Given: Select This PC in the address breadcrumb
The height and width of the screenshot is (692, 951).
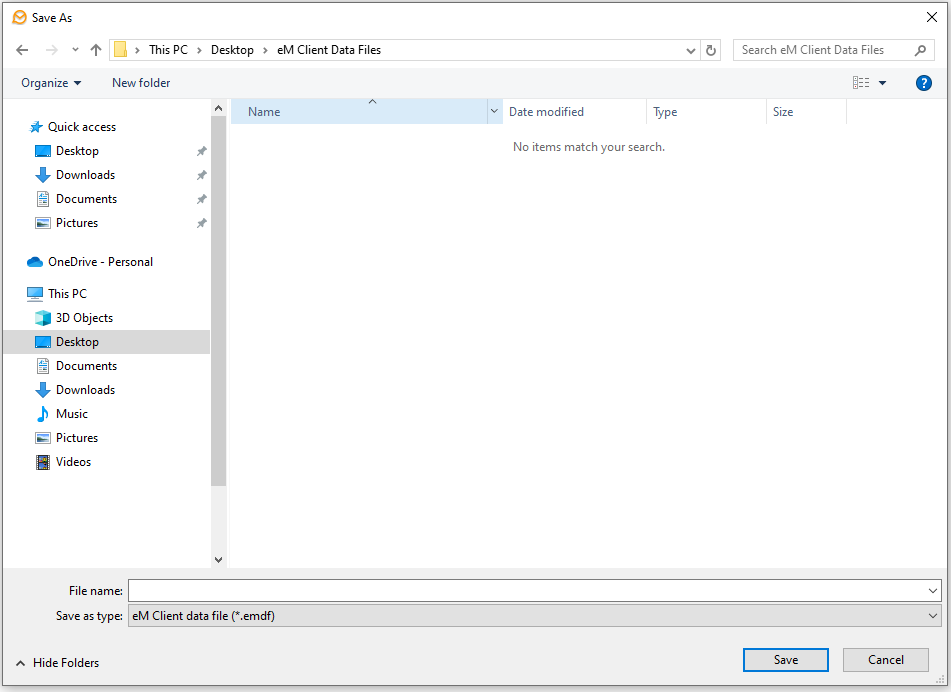Looking at the screenshot, I should point(168,50).
